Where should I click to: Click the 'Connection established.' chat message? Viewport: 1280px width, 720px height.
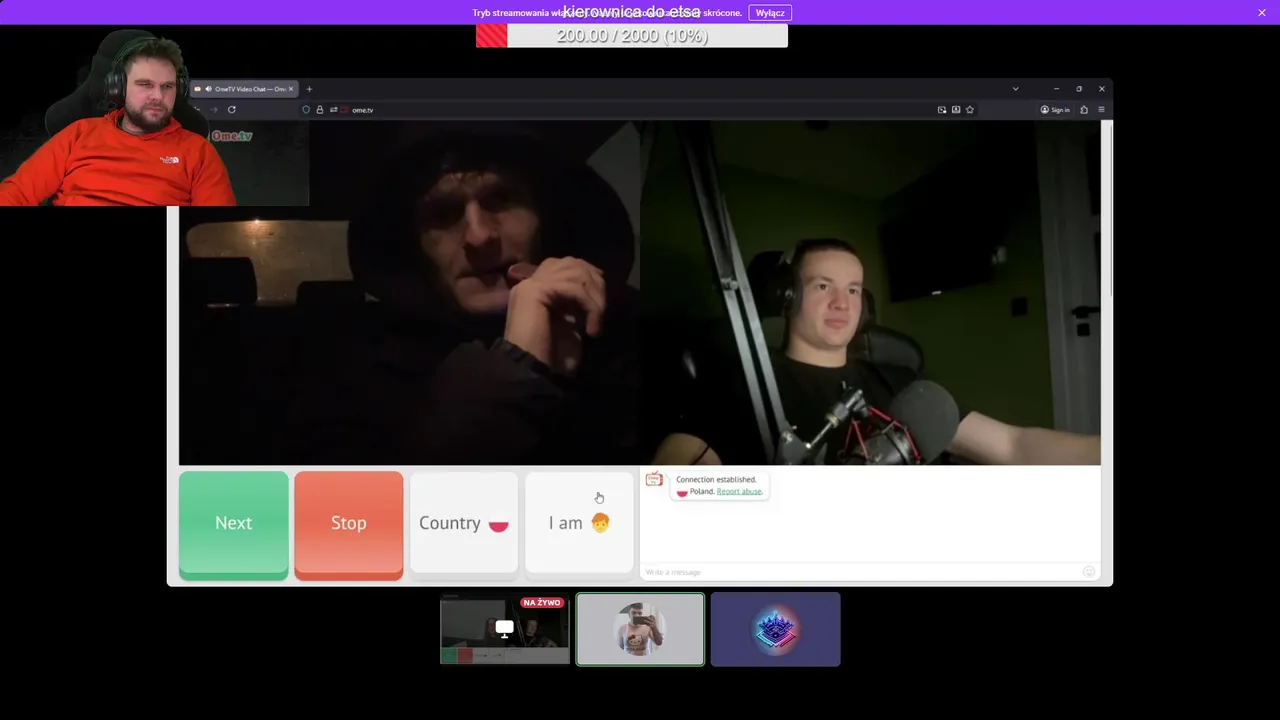click(716, 480)
